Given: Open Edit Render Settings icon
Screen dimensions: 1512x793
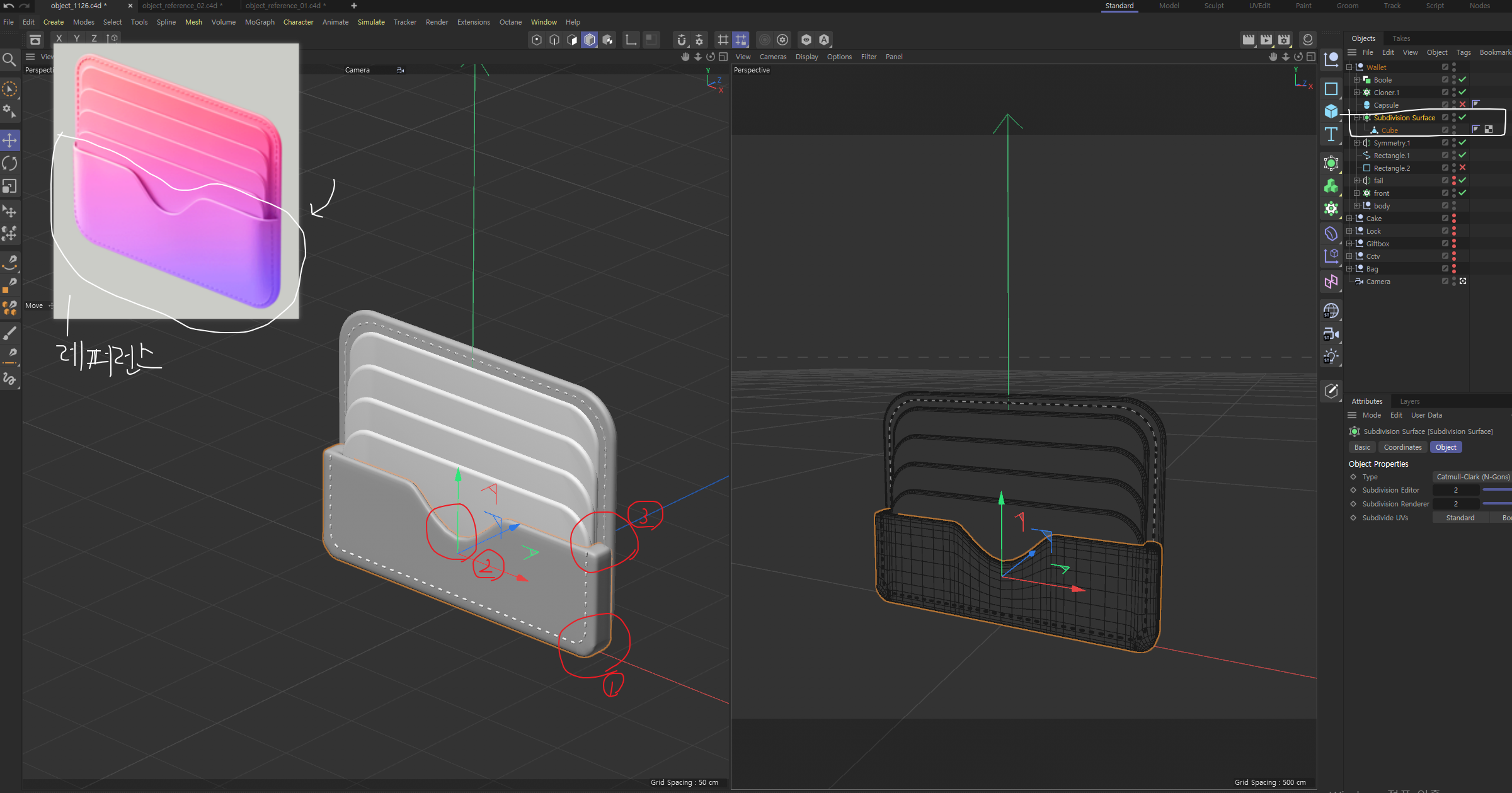Looking at the screenshot, I should (1283, 40).
